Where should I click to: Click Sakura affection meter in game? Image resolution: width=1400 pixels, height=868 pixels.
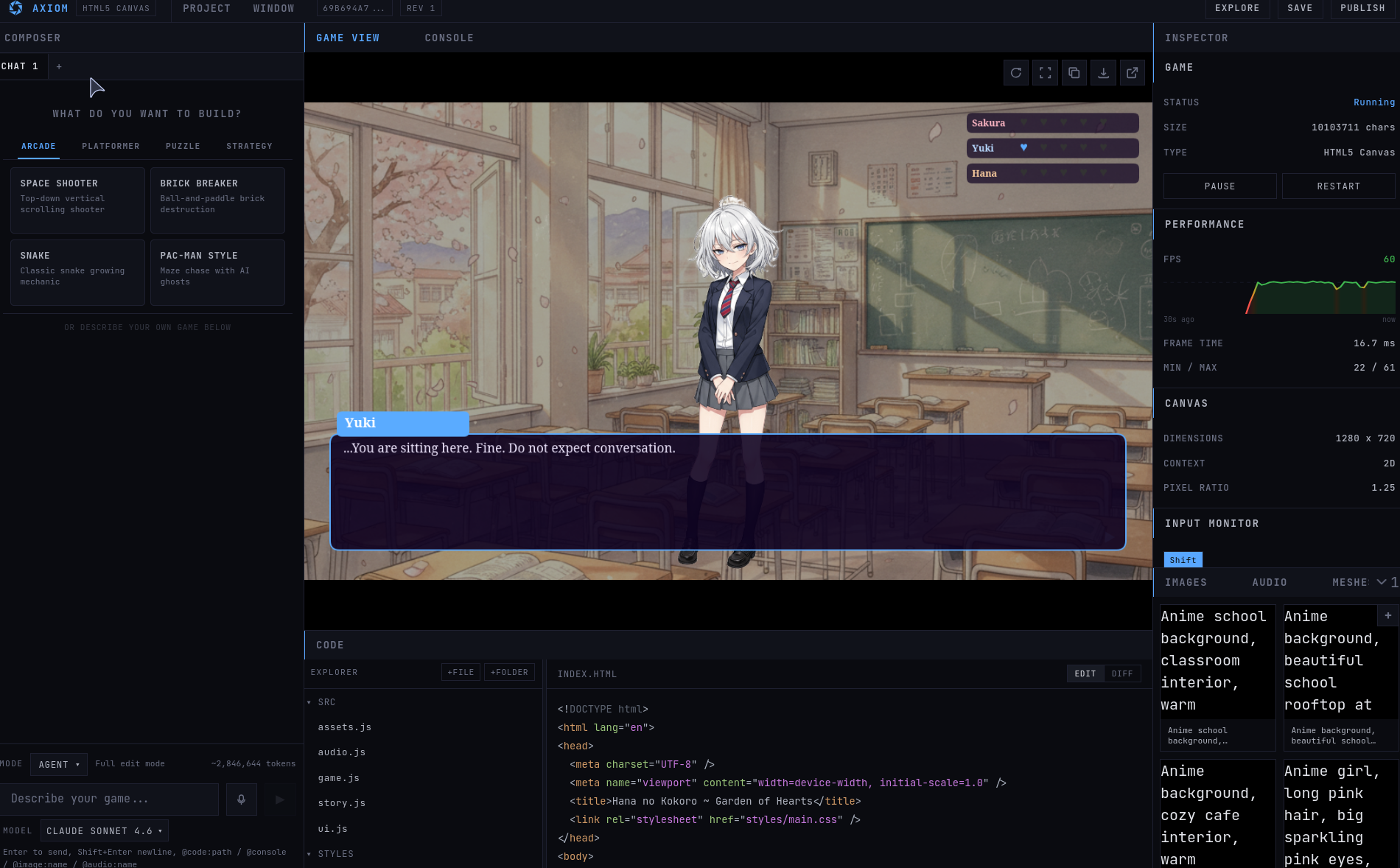pyautogui.click(x=1052, y=123)
